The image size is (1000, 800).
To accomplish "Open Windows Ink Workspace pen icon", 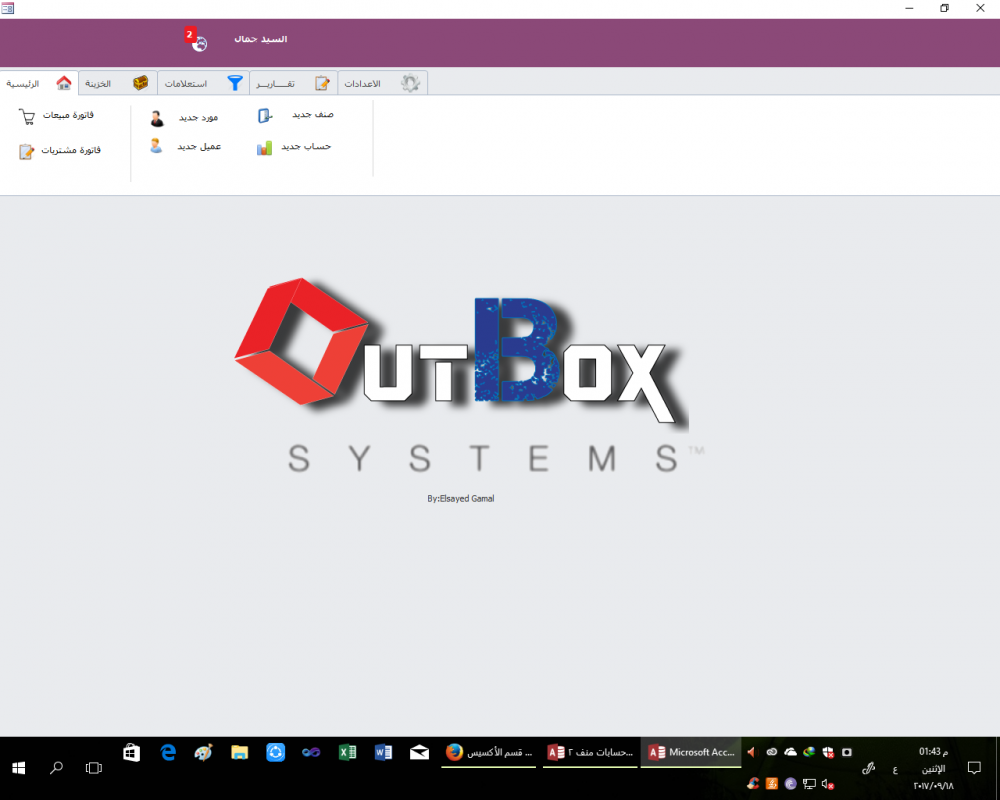I will [x=868, y=768].
